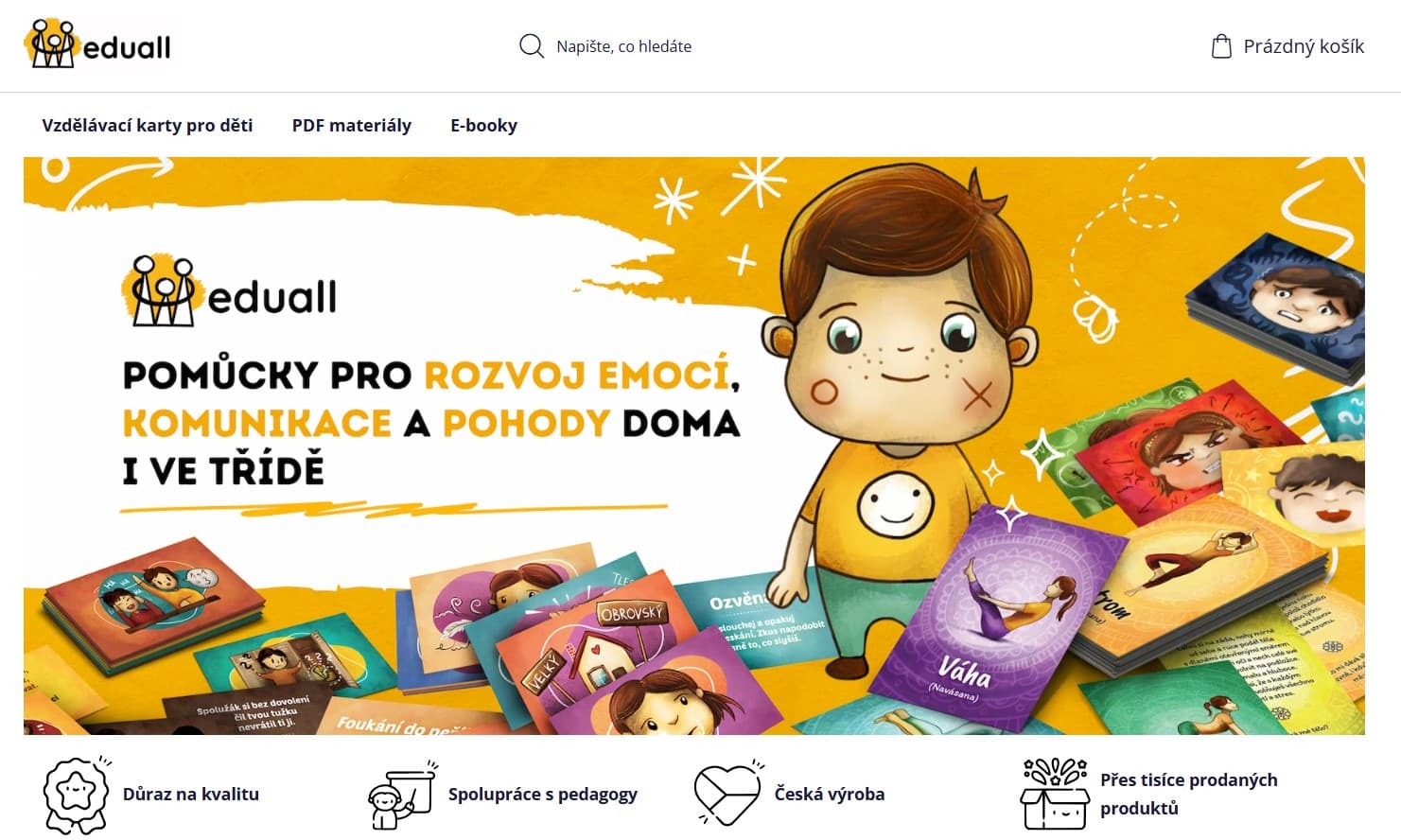
Task: Click 'Přes tisíce prodaných produktů' text
Action: pos(1189,794)
